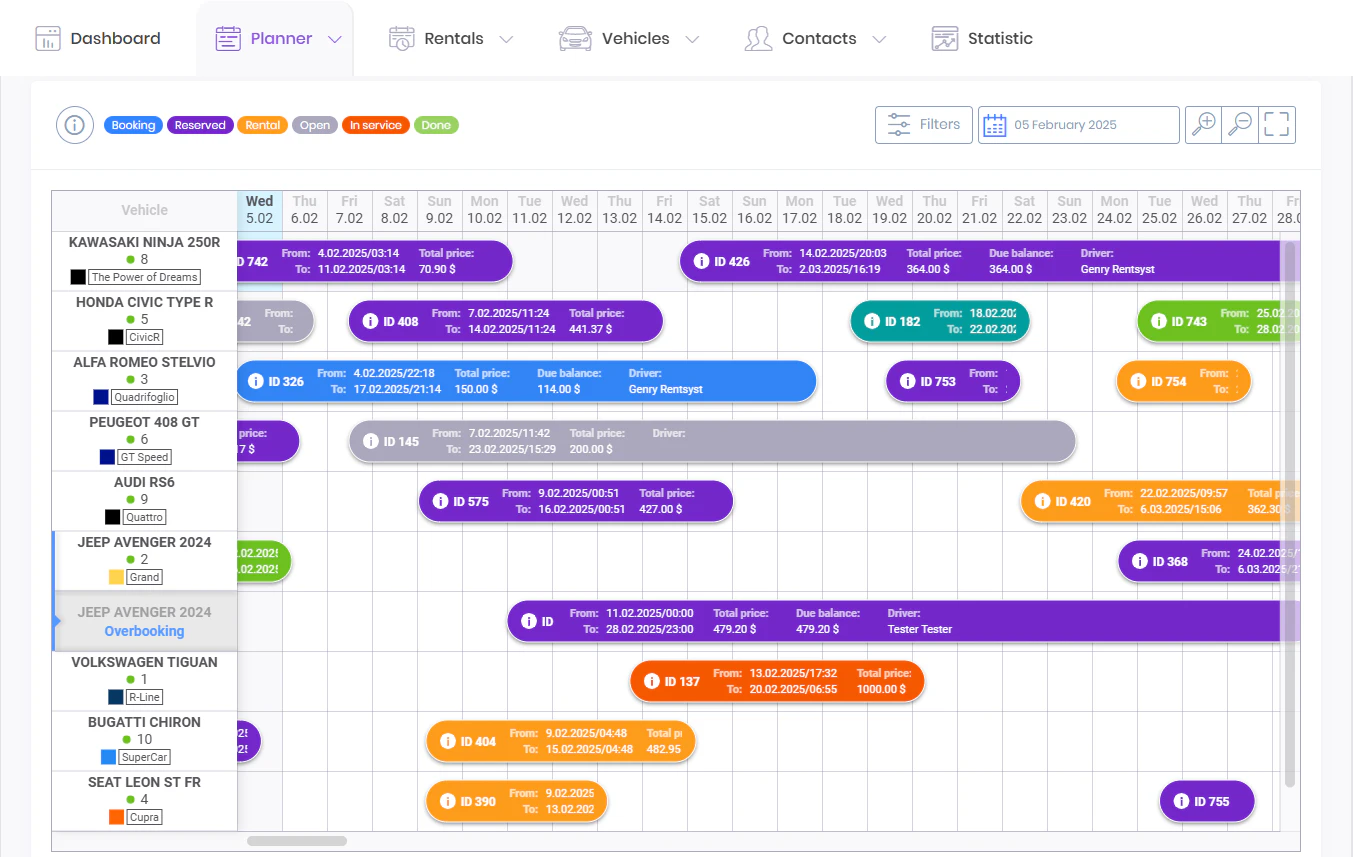Open fullscreen planner view
Screen dimensions: 1353x857
click(1276, 124)
